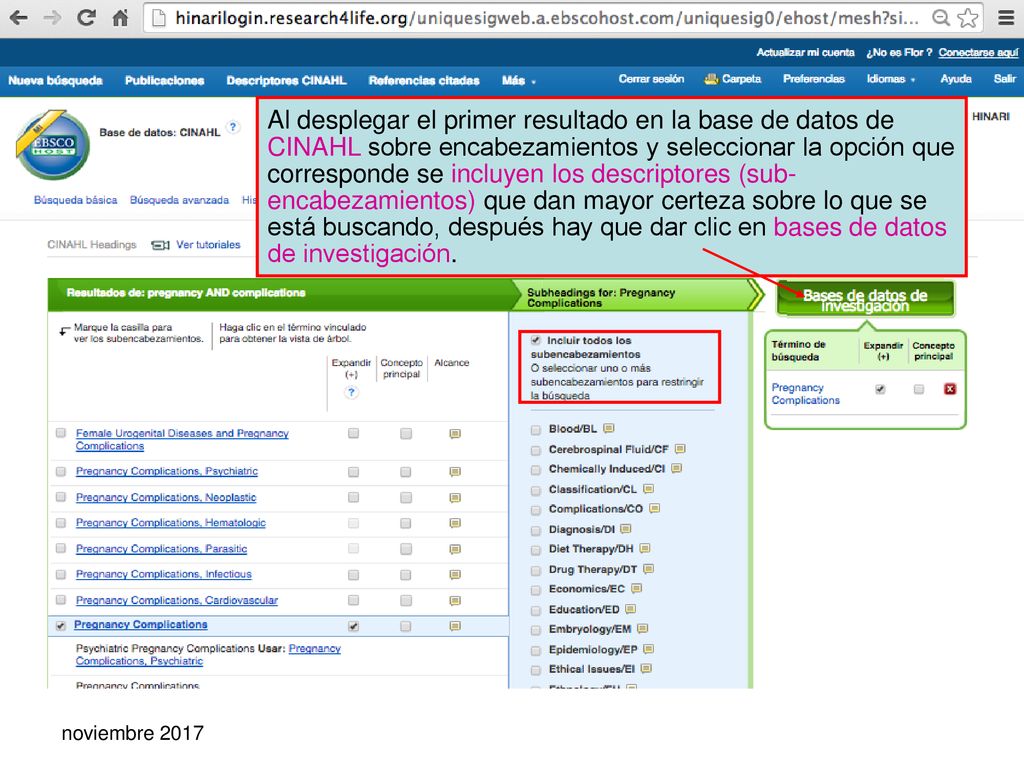Open the Carpeta folder
Image resolution: width=1024 pixels, height=768 pixels.
tap(733, 79)
